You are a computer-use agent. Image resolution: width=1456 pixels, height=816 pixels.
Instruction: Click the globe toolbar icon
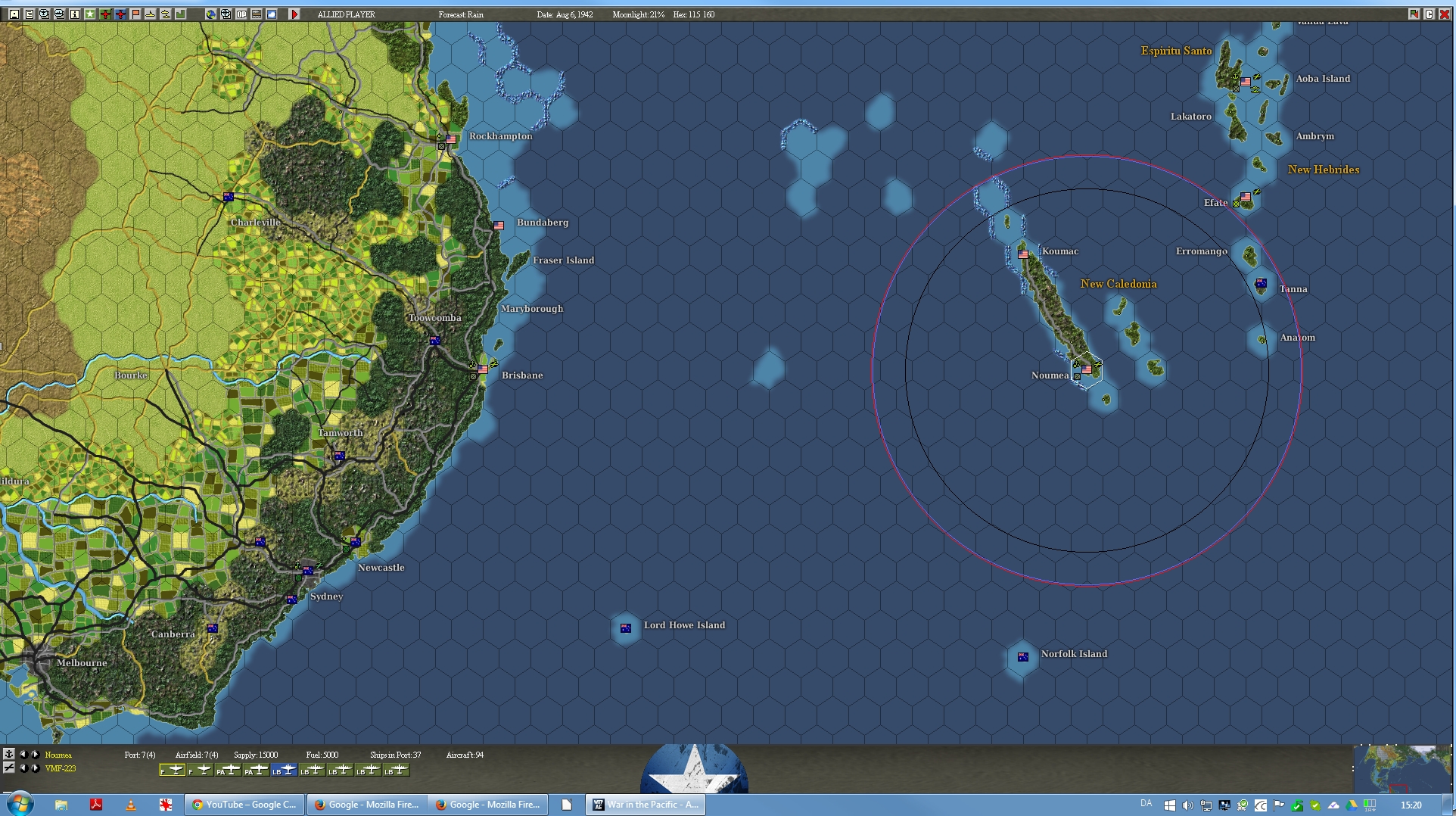(x=211, y=14)
